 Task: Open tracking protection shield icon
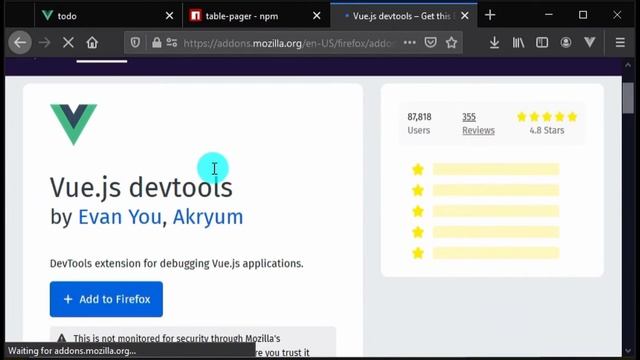point(136,42)
